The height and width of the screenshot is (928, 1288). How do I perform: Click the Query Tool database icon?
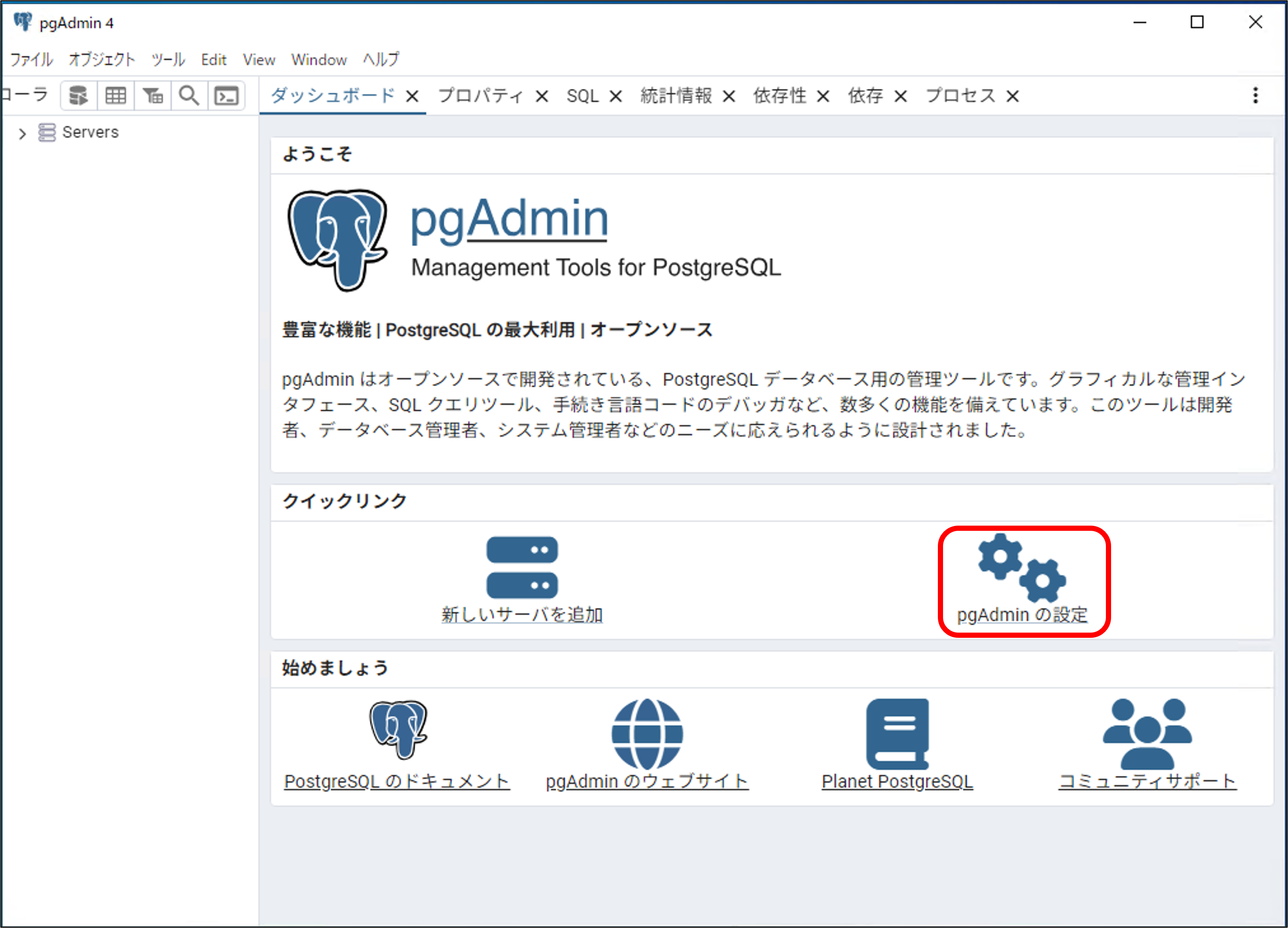coord(78,96)
